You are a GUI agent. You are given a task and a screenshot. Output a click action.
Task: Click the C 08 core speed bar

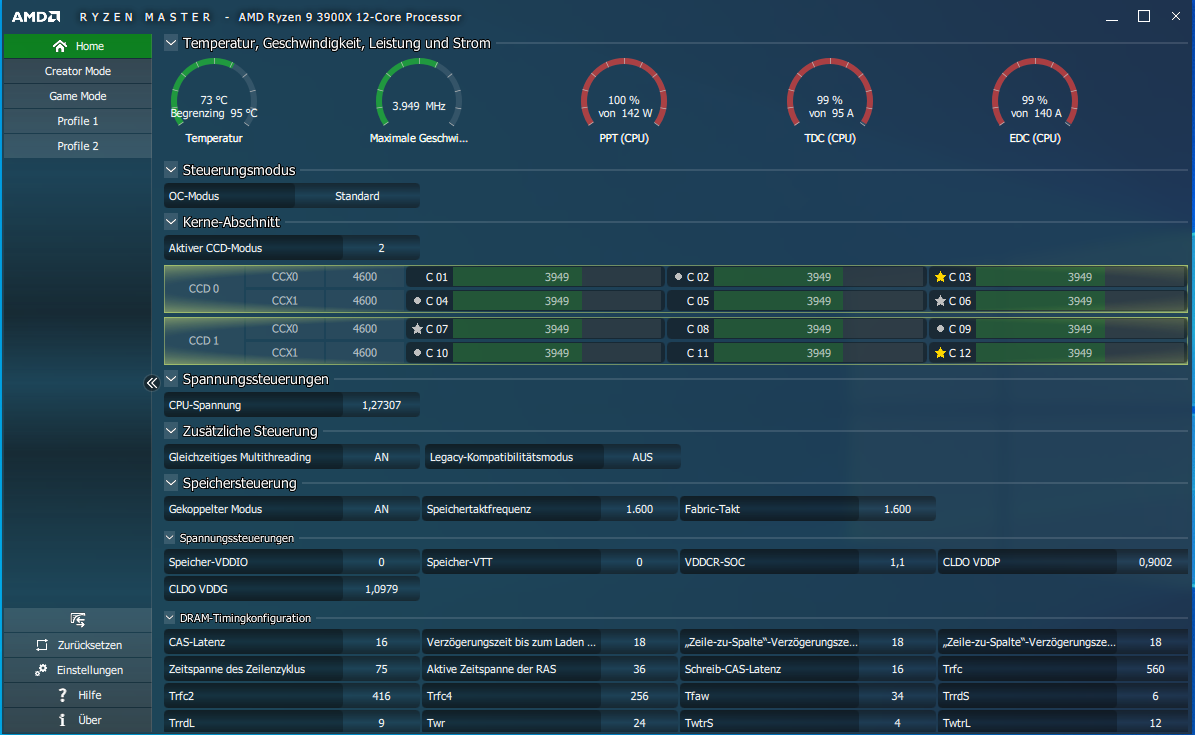coord(819,329)
